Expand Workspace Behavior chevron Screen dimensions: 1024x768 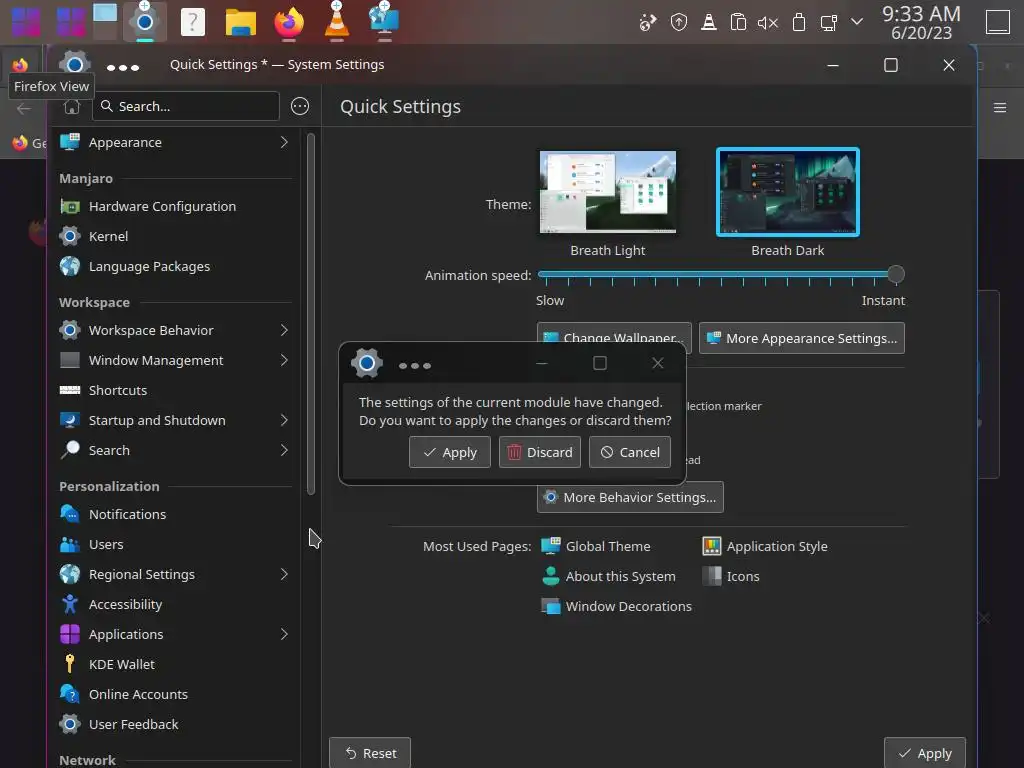[x=284, y=330]
